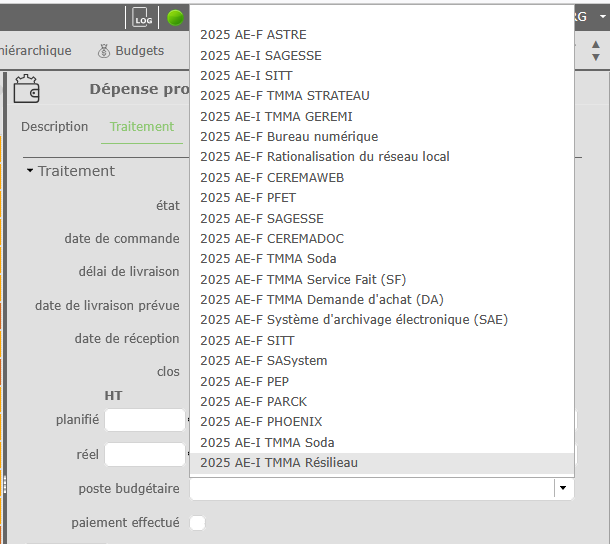The image size is (610, 544).
Task: Choose 2025 AE-F PEP
Action: (382, 381)
